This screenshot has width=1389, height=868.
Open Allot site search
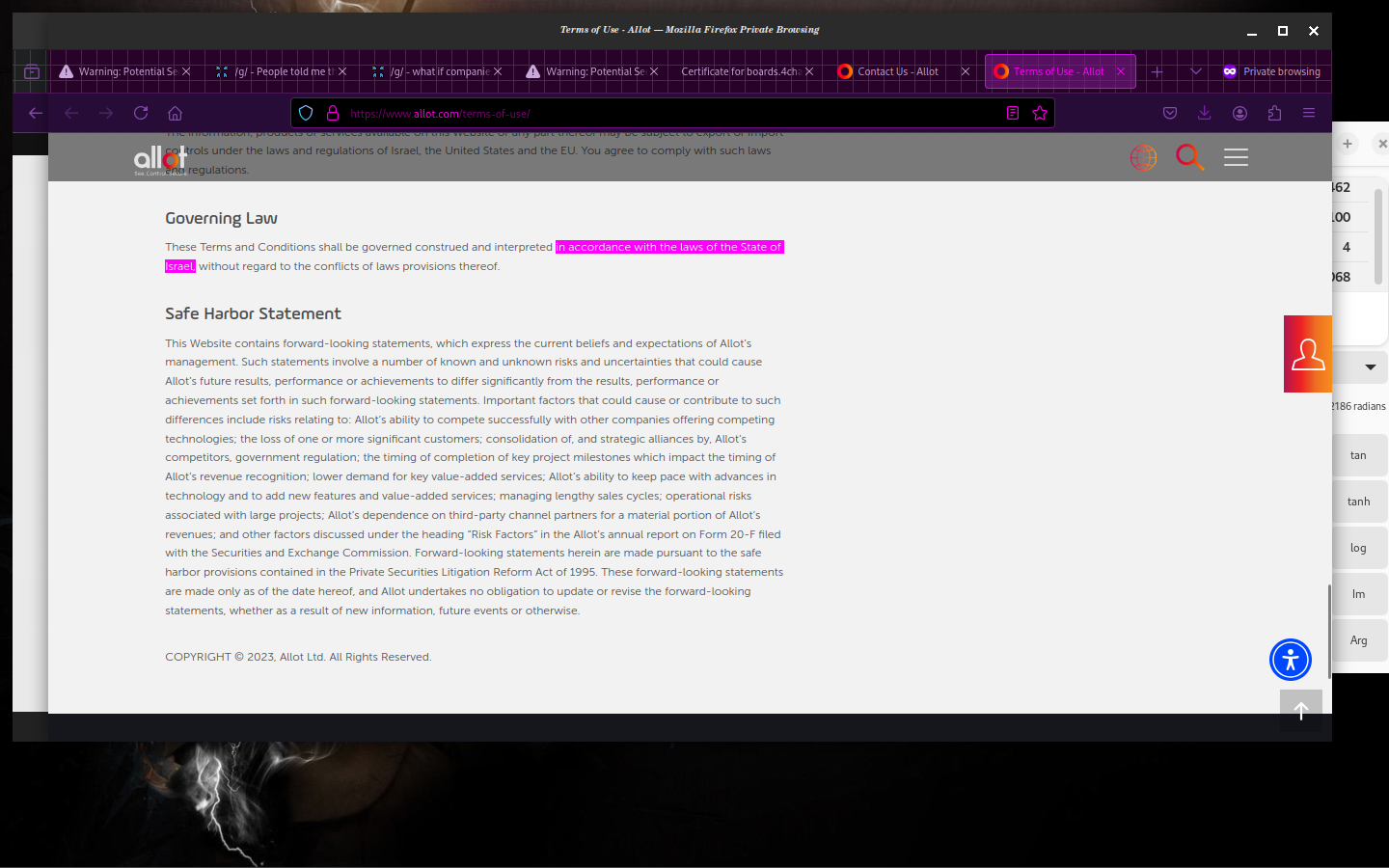(x=1190, y=157)
